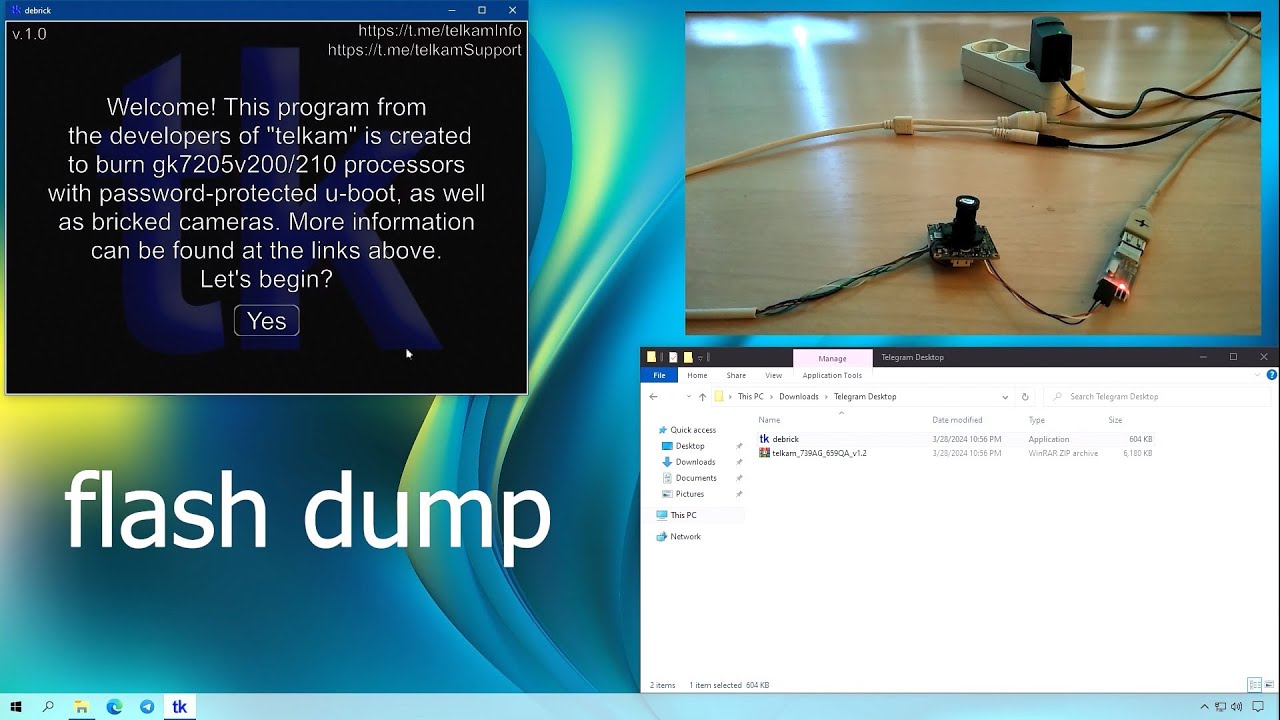This screenshot has height=720, width=1280.
Task: Open Telegram from the taskbar
Action: coord(147,707)
